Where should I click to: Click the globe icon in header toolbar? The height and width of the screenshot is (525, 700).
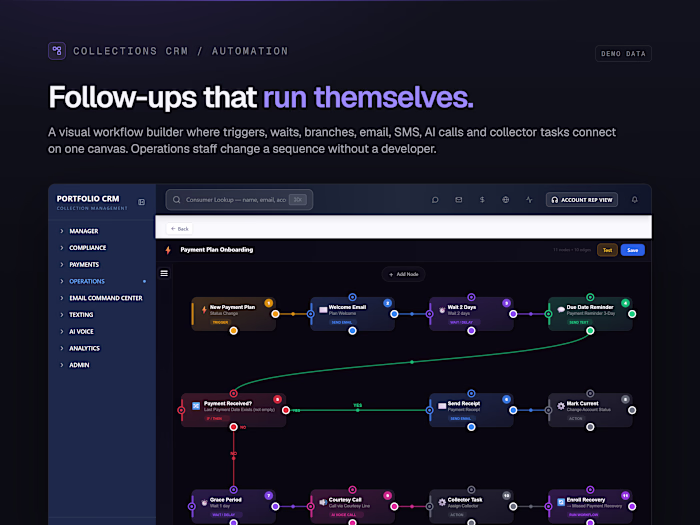[x=505, y=200]
